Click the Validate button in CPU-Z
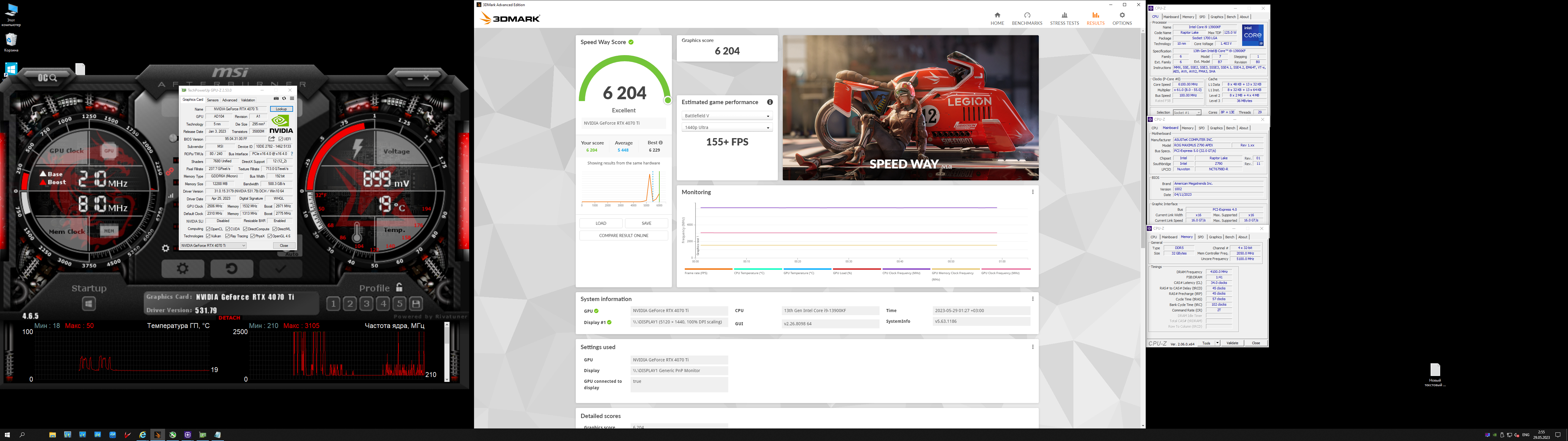Screen dimensions: 1568x441 click(1232, 343)
